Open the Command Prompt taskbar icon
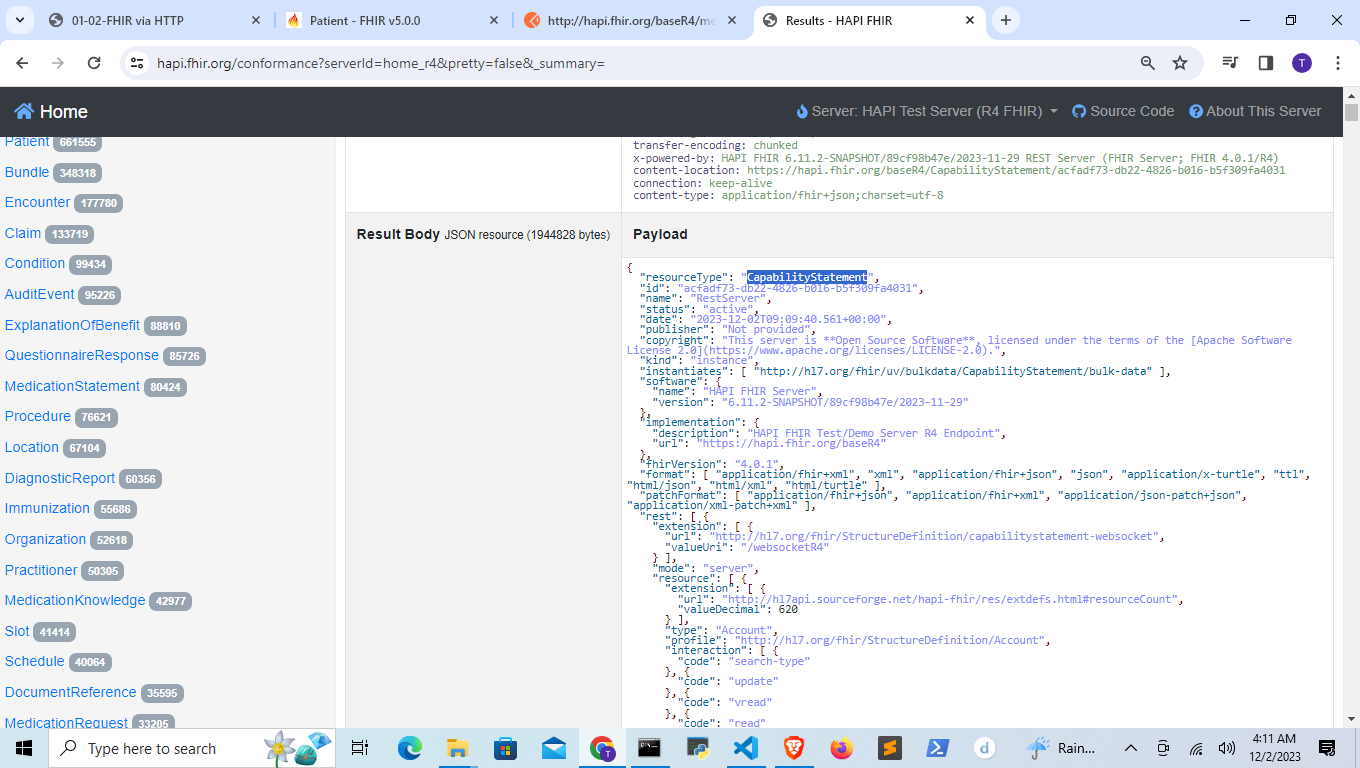Screen dimensions: 1360x768 [x=649, y=748]
